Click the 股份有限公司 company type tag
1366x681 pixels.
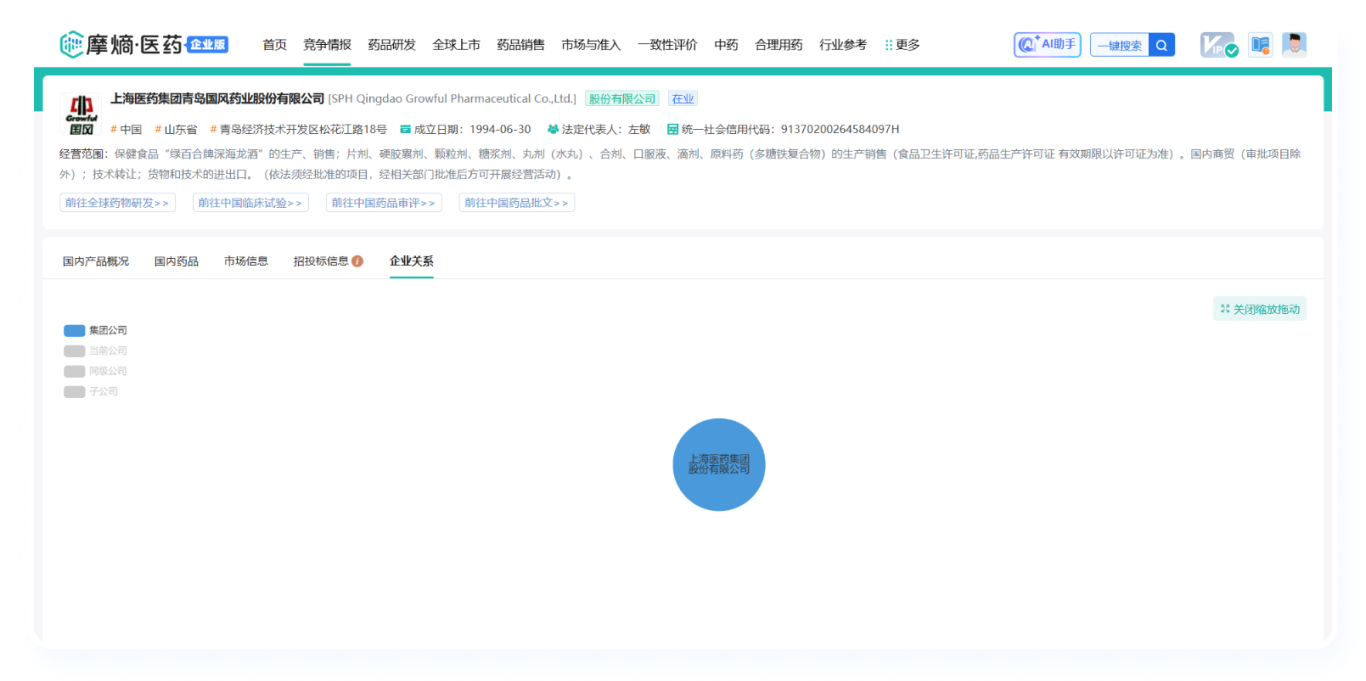622,99
